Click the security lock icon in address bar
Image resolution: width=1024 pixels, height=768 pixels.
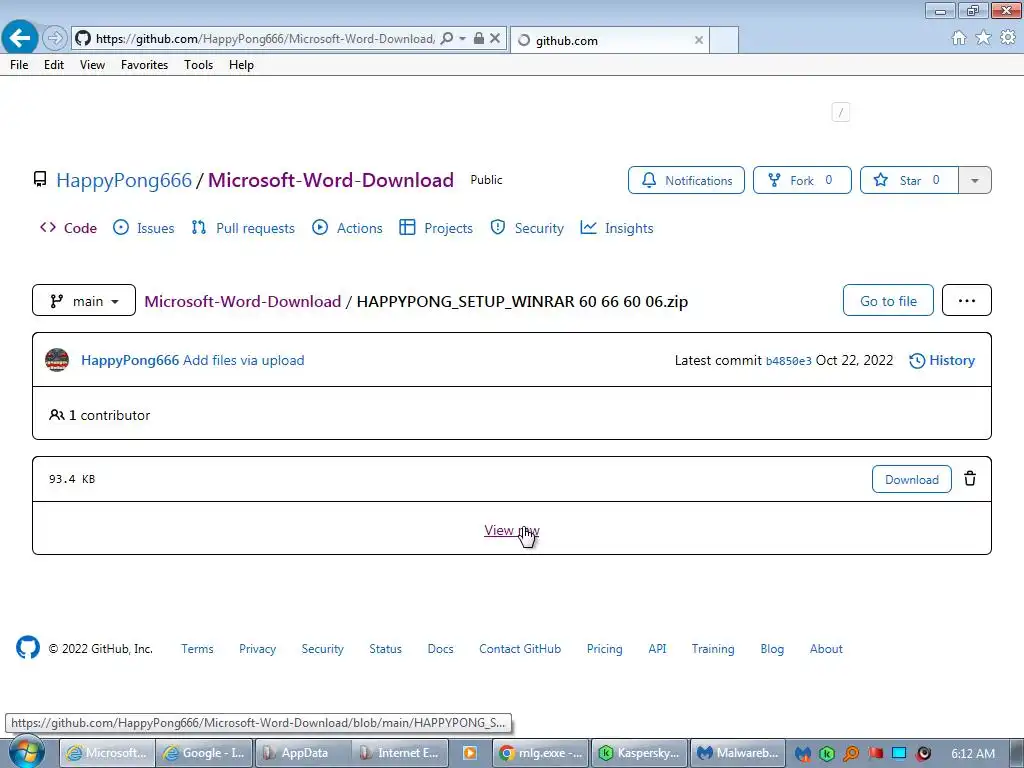coord(479,39)
